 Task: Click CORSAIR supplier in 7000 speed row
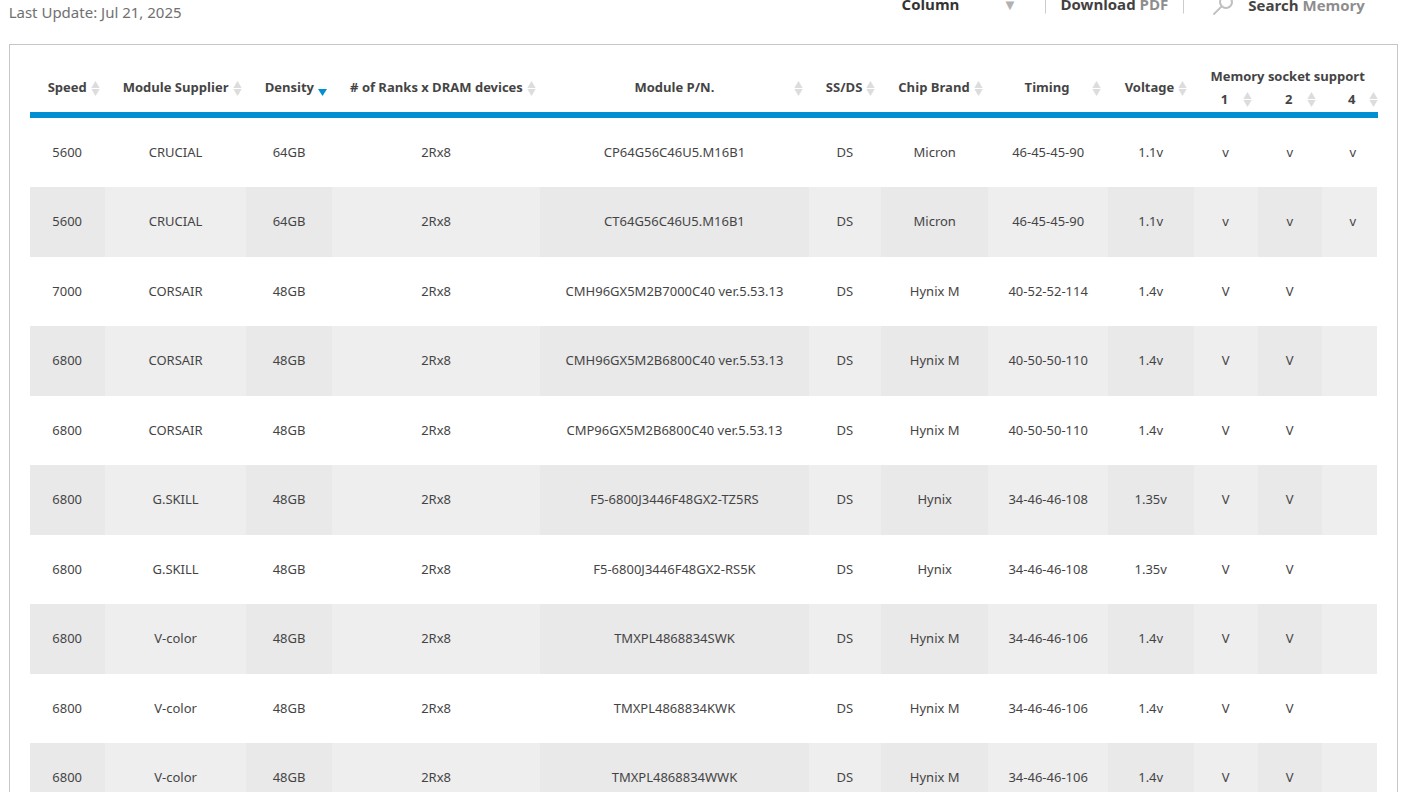175,292
